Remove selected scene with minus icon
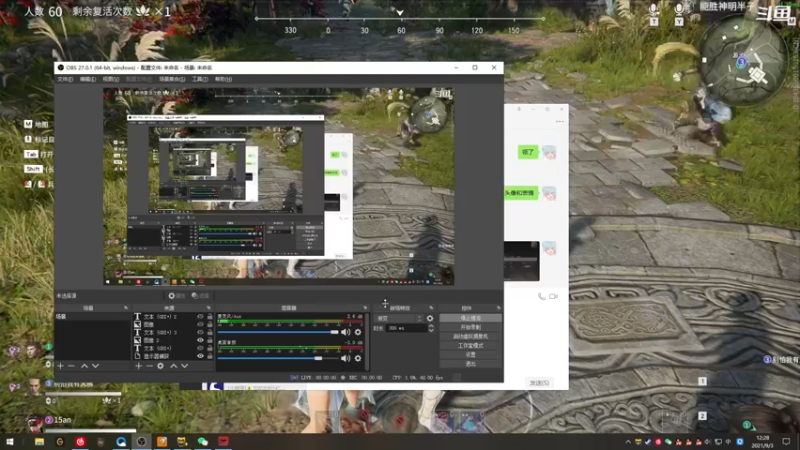 [71, 366]
